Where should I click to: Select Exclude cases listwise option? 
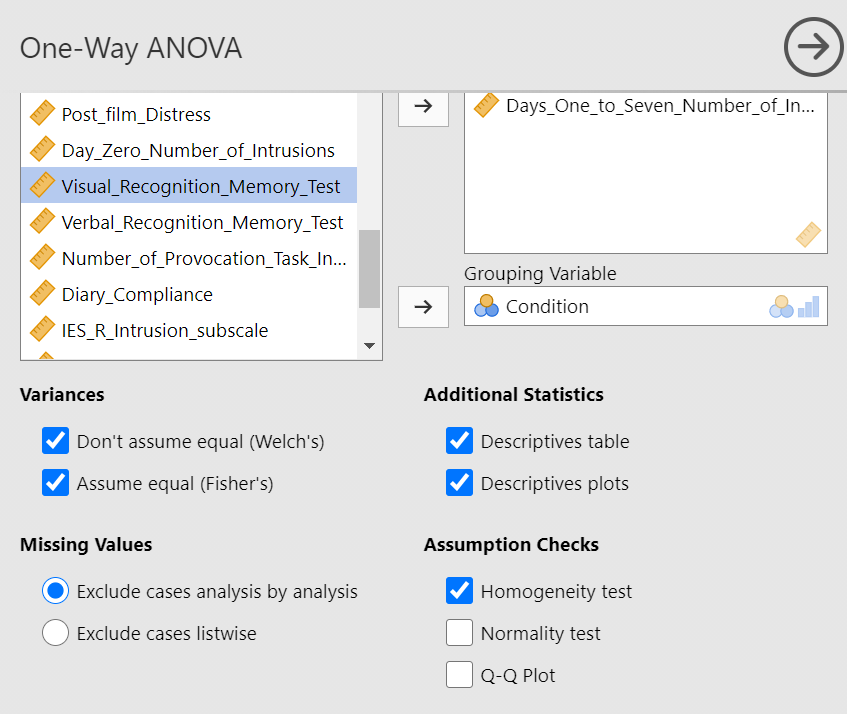(56, 632)
